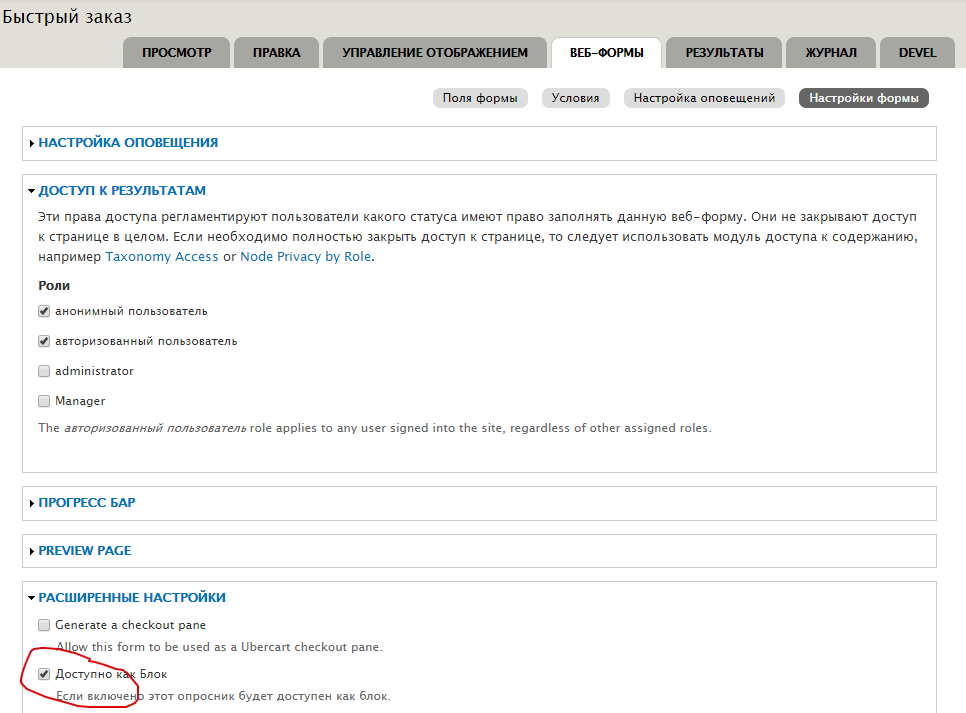The width and height of the screenshot is (966, 713).
Task: Enable the administrator role checkbox
Action: click(44, 371)
